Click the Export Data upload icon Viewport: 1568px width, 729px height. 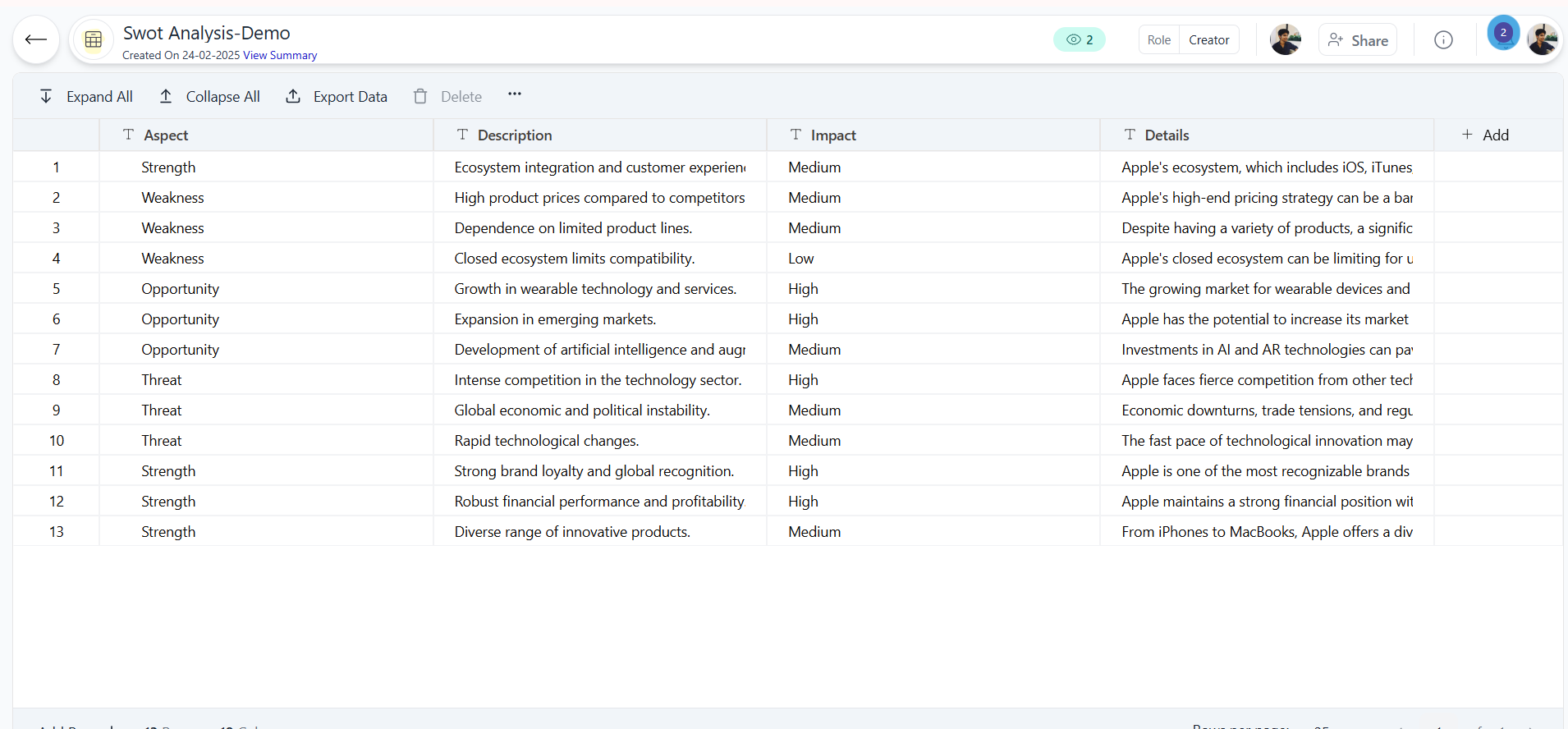tap(293, 96)
